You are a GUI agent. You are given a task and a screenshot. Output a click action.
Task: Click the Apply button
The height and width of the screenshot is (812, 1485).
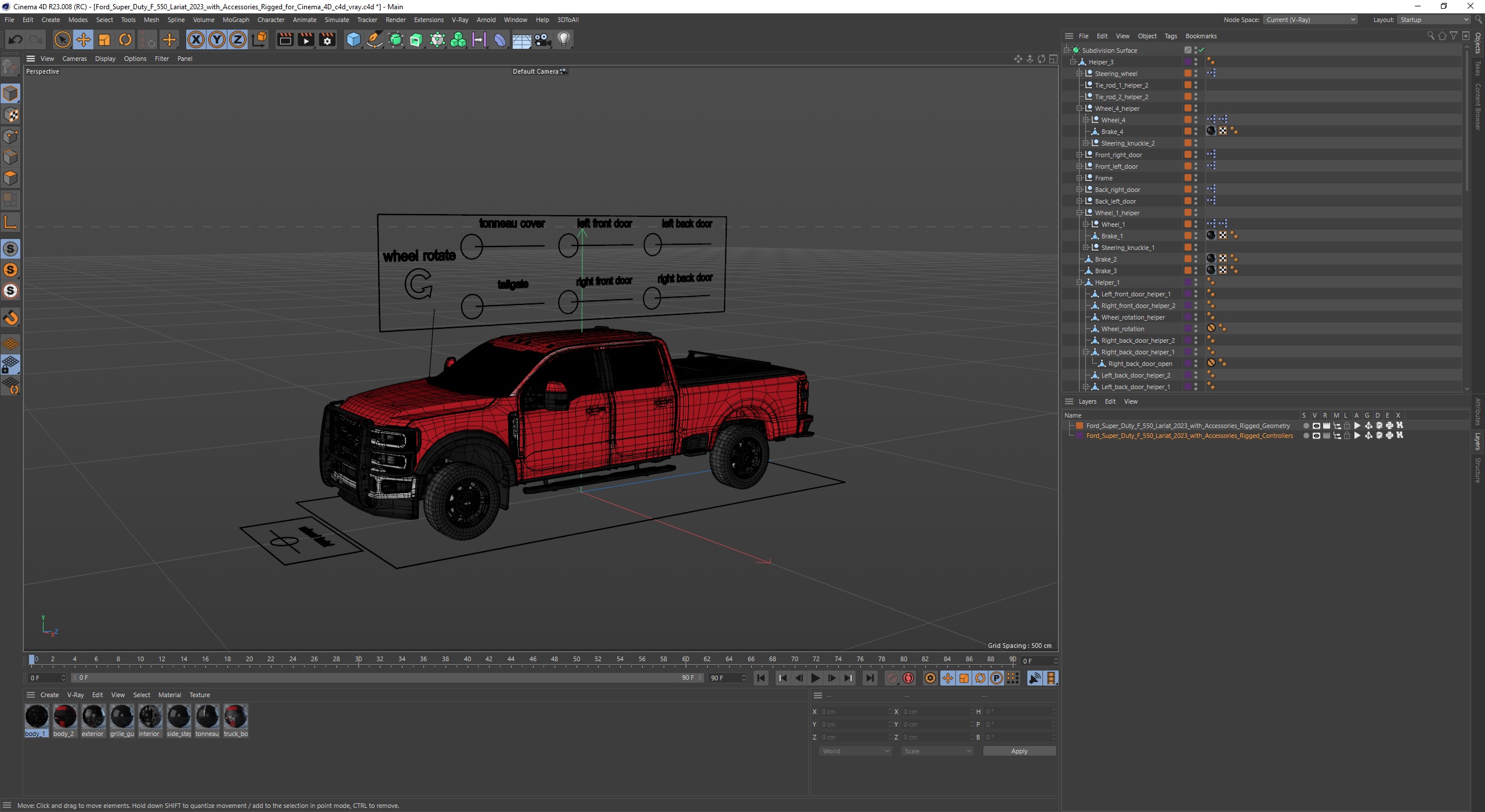click(x=1019, y=751)
